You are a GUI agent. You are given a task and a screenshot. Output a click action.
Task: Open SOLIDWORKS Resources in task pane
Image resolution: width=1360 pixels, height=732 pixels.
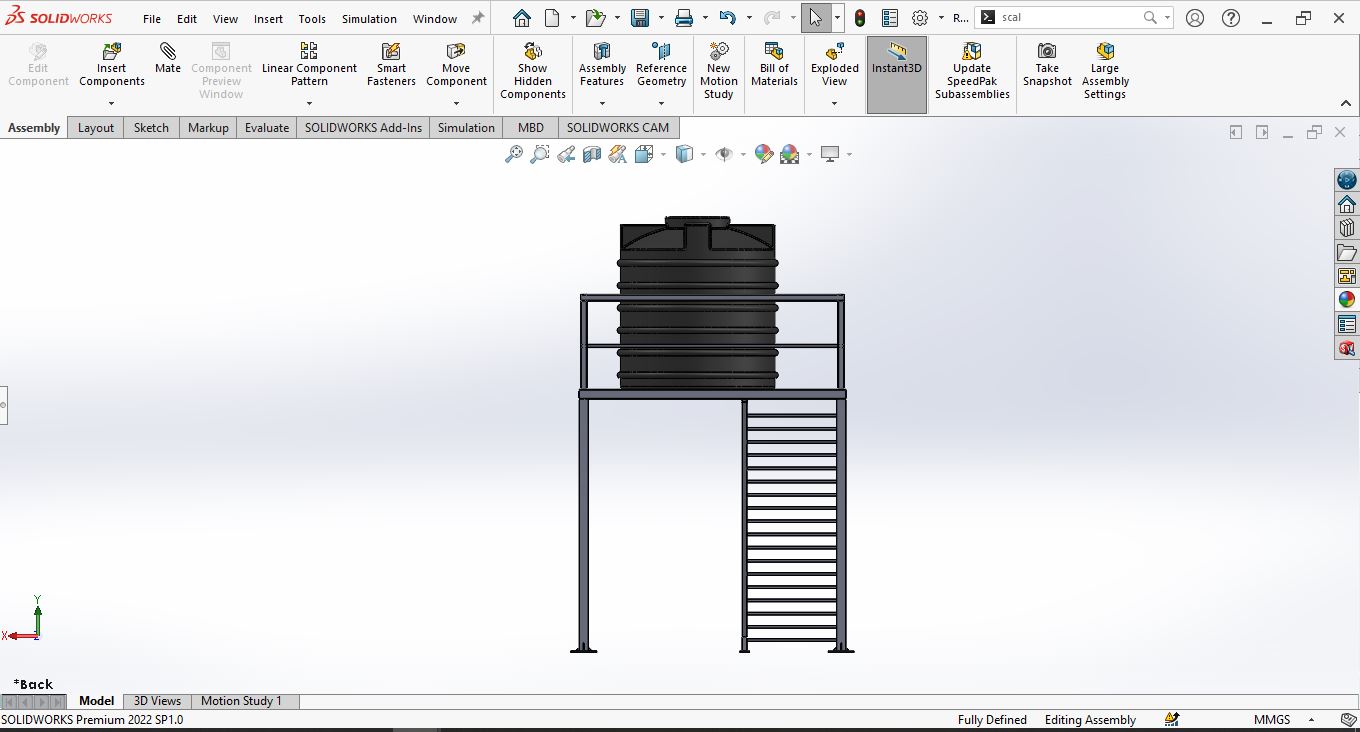1347,204
